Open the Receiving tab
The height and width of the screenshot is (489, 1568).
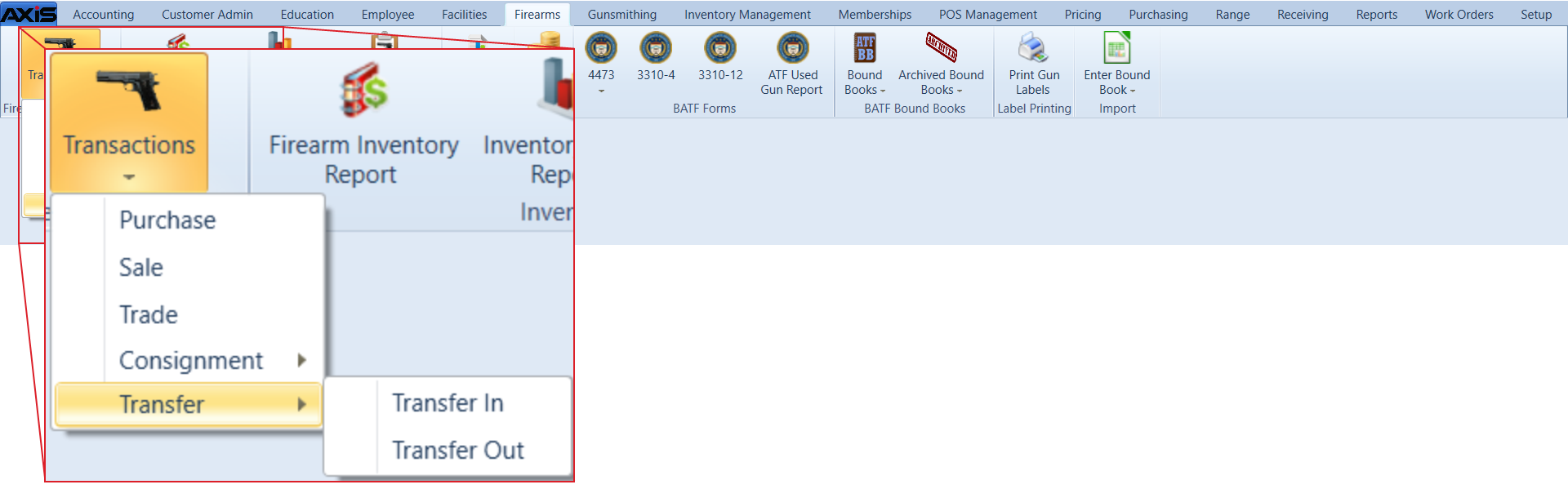1303,14
